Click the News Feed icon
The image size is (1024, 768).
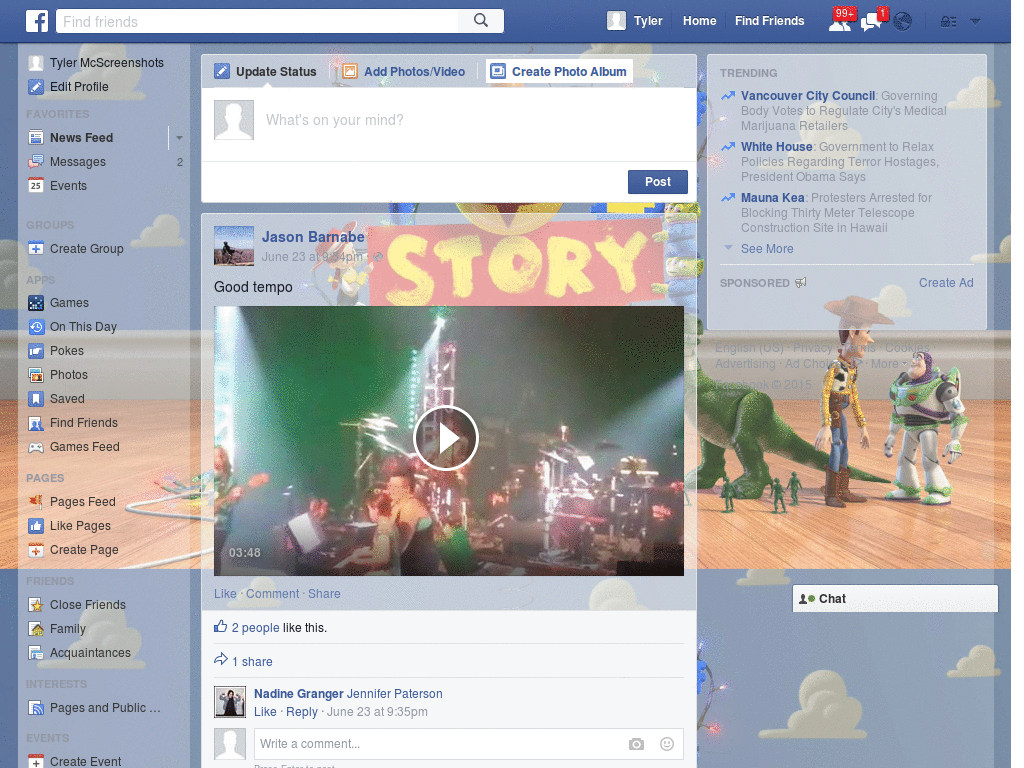pyautogui.click(x=36, y=138)
